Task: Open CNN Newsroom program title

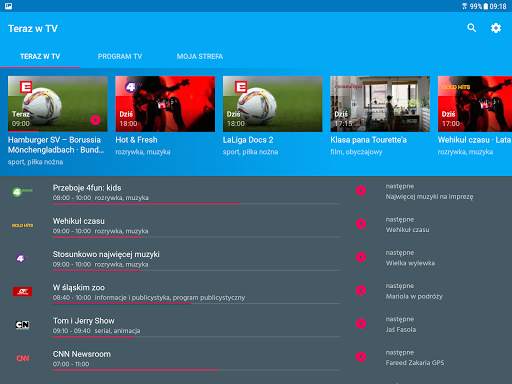Action: pos(82,354)
